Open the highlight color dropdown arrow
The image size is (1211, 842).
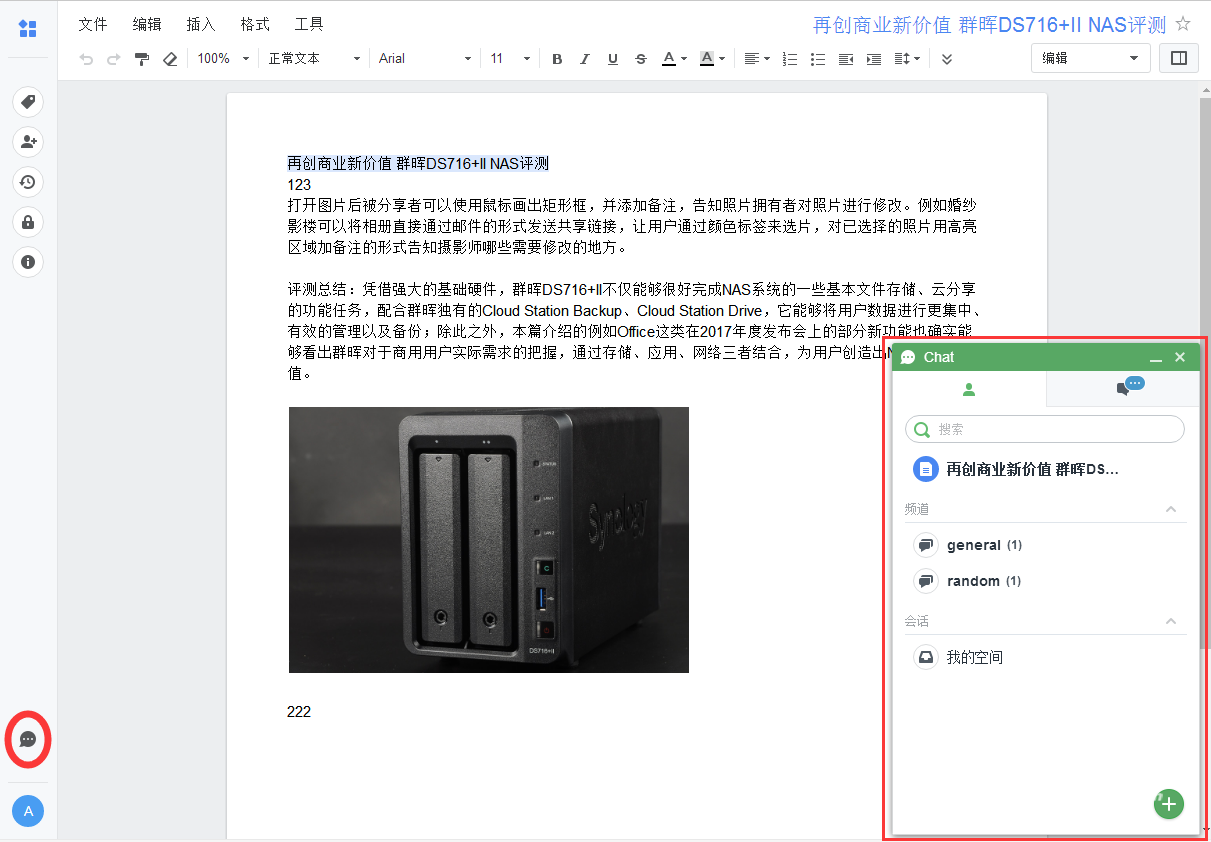pyautogui.click(x=722, y=59)
